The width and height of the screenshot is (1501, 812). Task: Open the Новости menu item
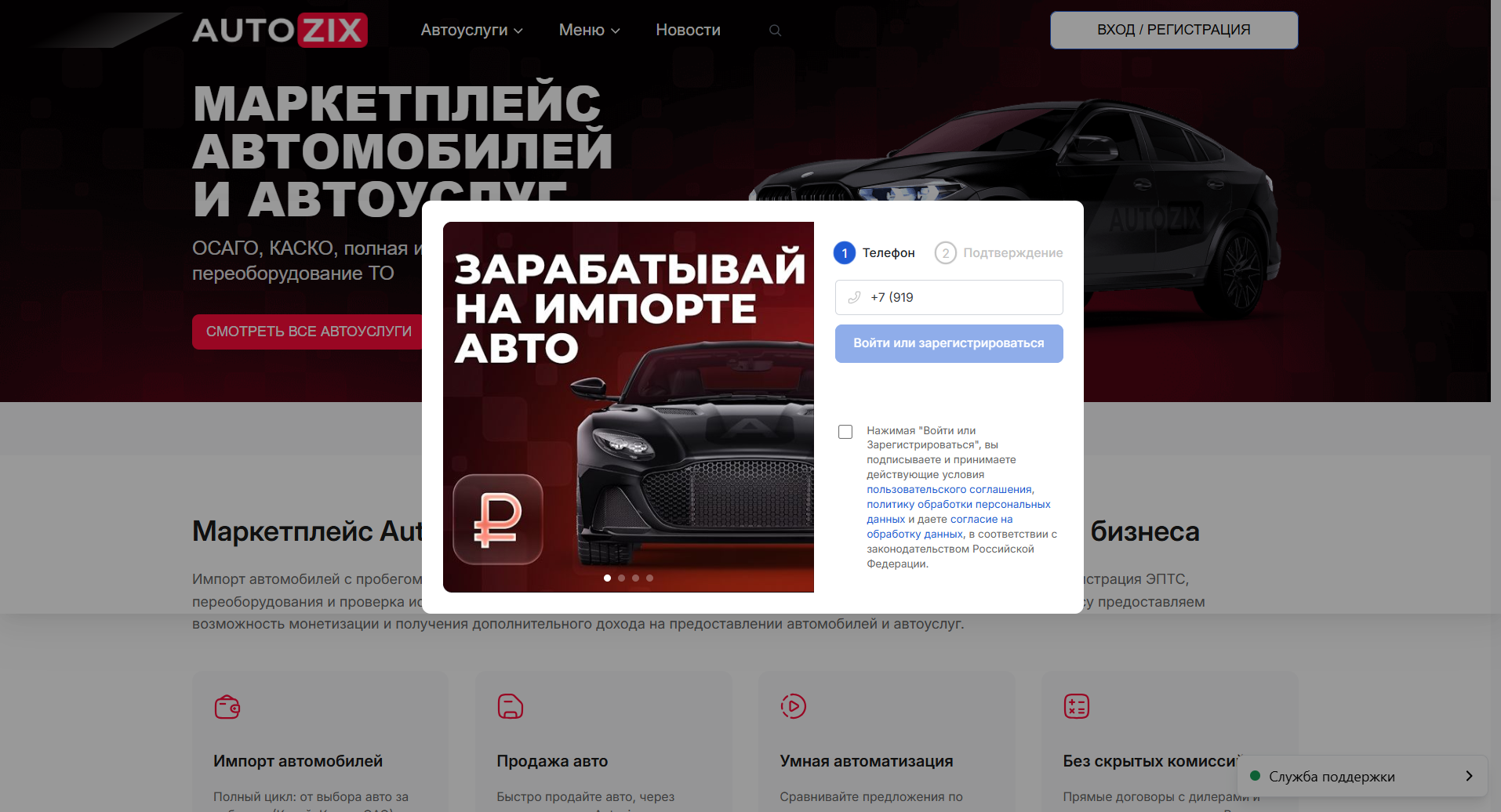pyautogui.click(x=688, y=30)
